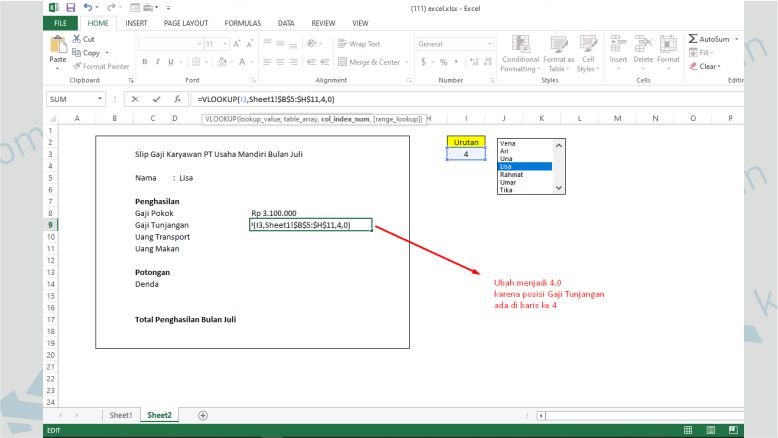The height and width of the screenshot is (438, 778).
Task: Add new sheet with plus icon
Action: coord(203,414)
